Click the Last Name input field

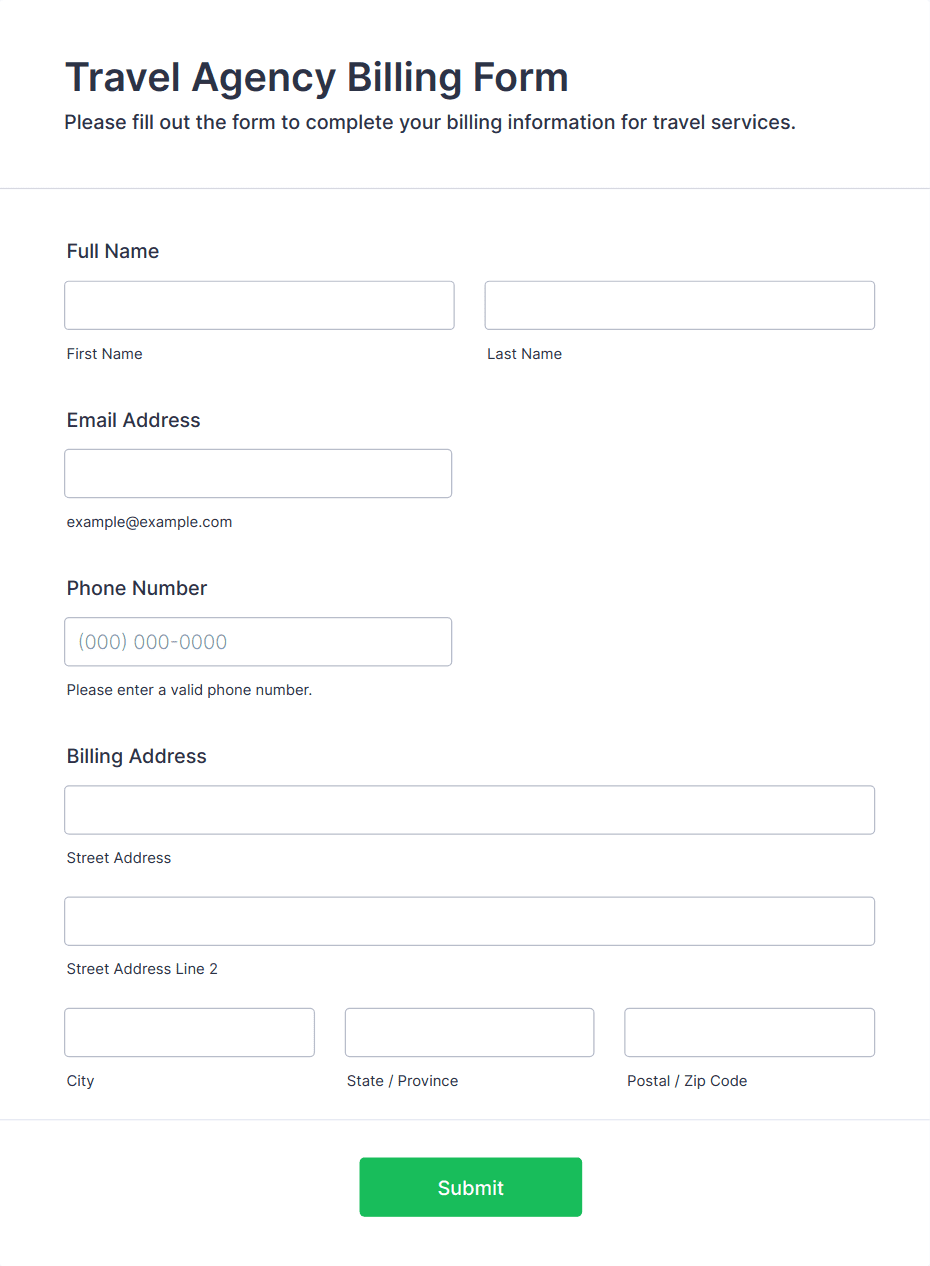(x=680, y=305)
